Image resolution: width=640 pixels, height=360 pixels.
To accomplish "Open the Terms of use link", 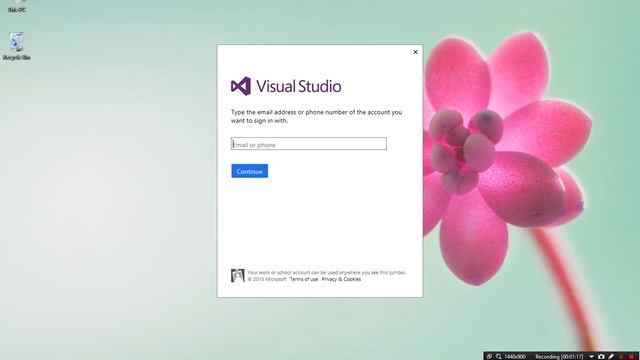I will 304,279.
